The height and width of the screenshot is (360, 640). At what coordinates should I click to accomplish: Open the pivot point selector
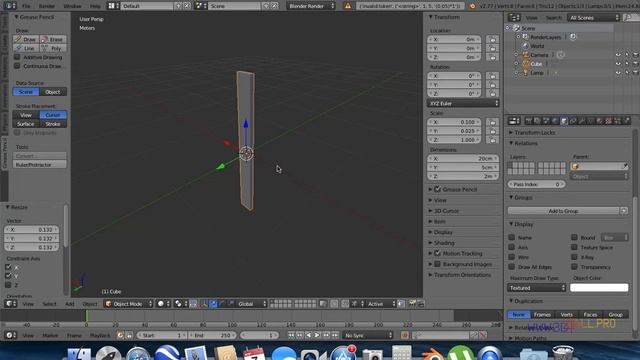point(180,304)
